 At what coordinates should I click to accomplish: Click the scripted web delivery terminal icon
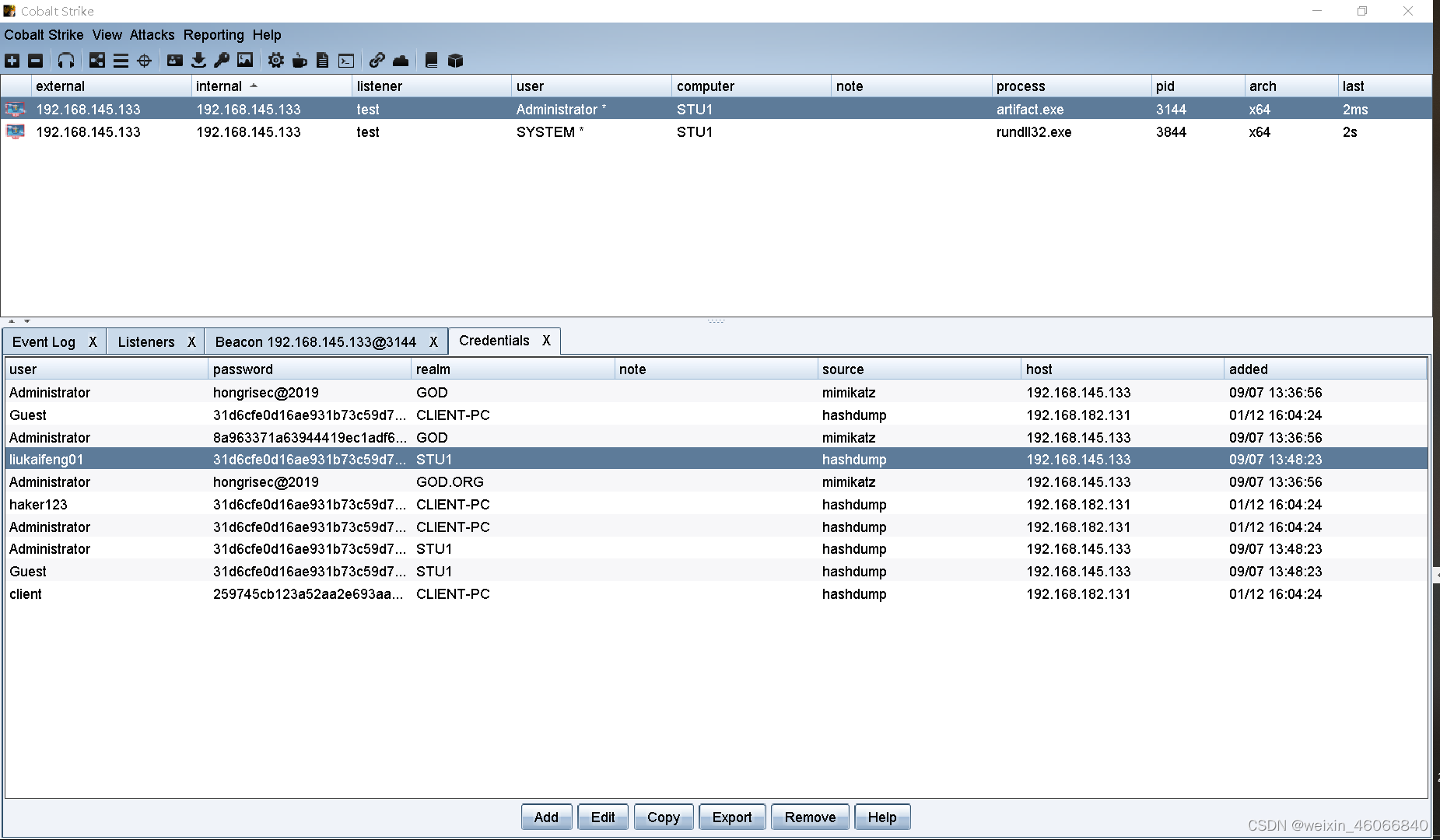(x=346, y=61)
